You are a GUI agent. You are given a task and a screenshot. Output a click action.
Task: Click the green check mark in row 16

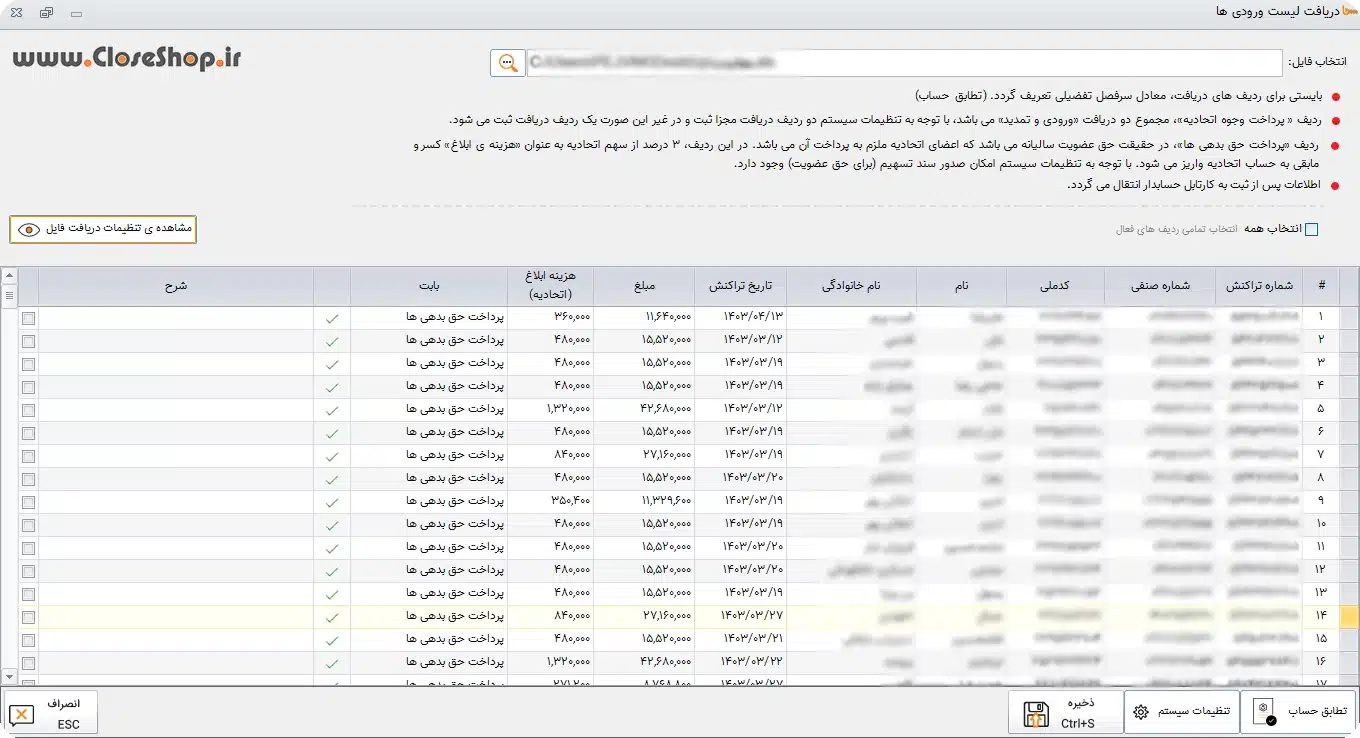tap(332, 663)
